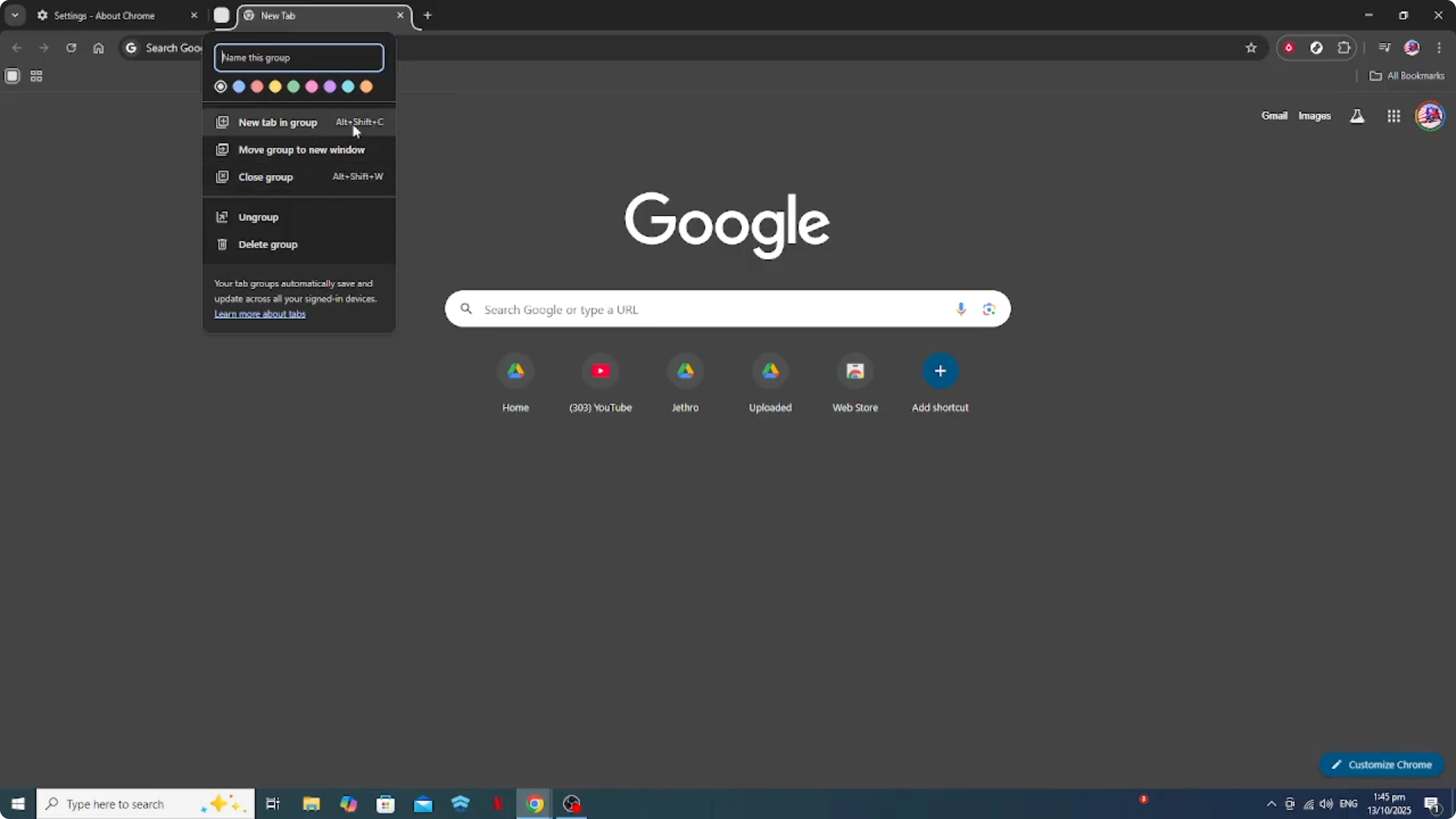Open a new tab with plus button
Image resolution: width=1456 pixels, height=819 pixels.
tap(428, 15)
